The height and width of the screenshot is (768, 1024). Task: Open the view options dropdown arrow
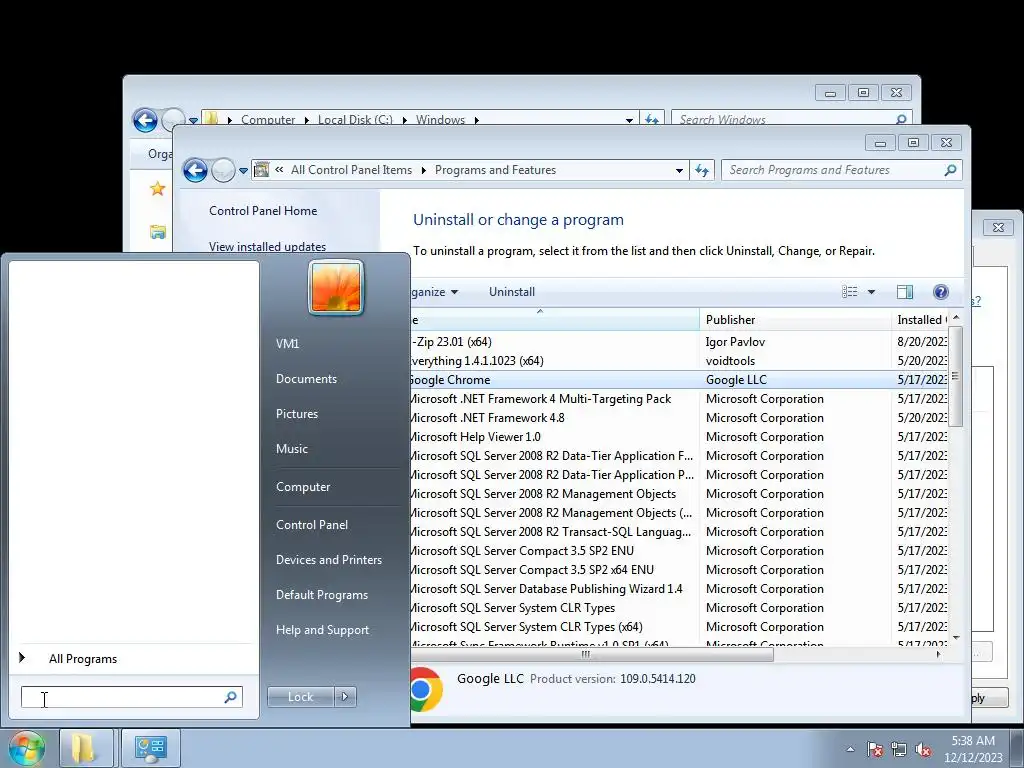click(871, 292)
